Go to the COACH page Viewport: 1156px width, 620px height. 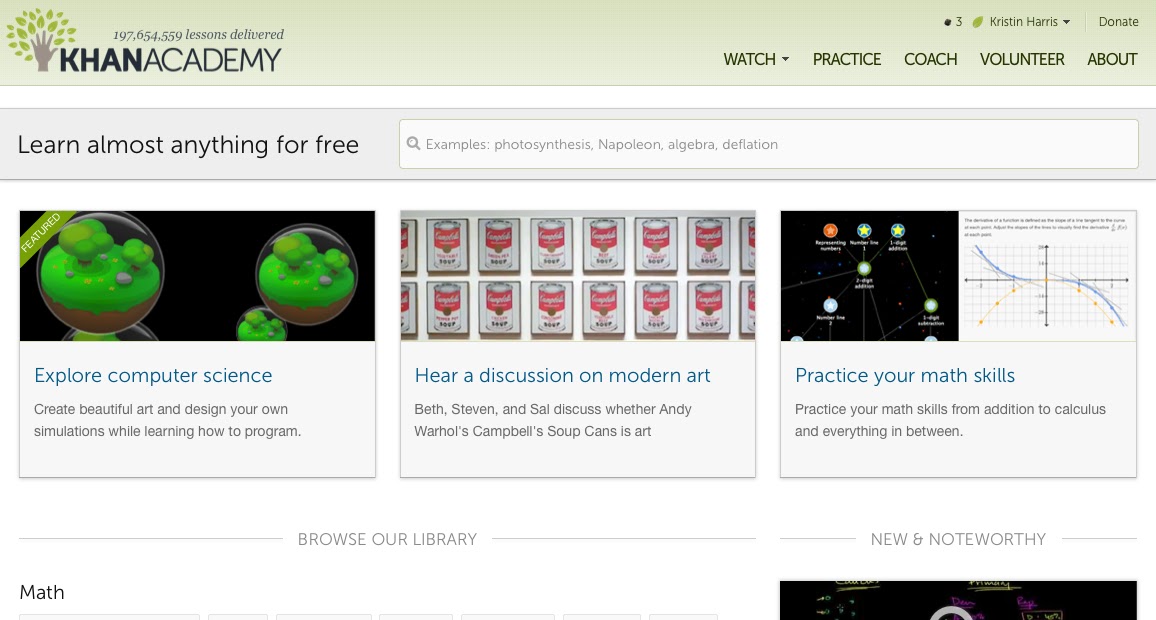click(930, 60)
